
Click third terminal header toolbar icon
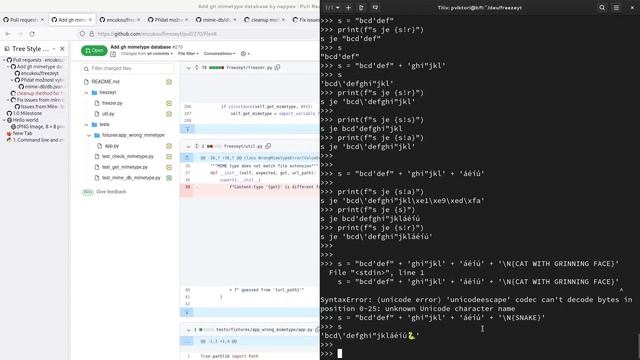[361, 7]
